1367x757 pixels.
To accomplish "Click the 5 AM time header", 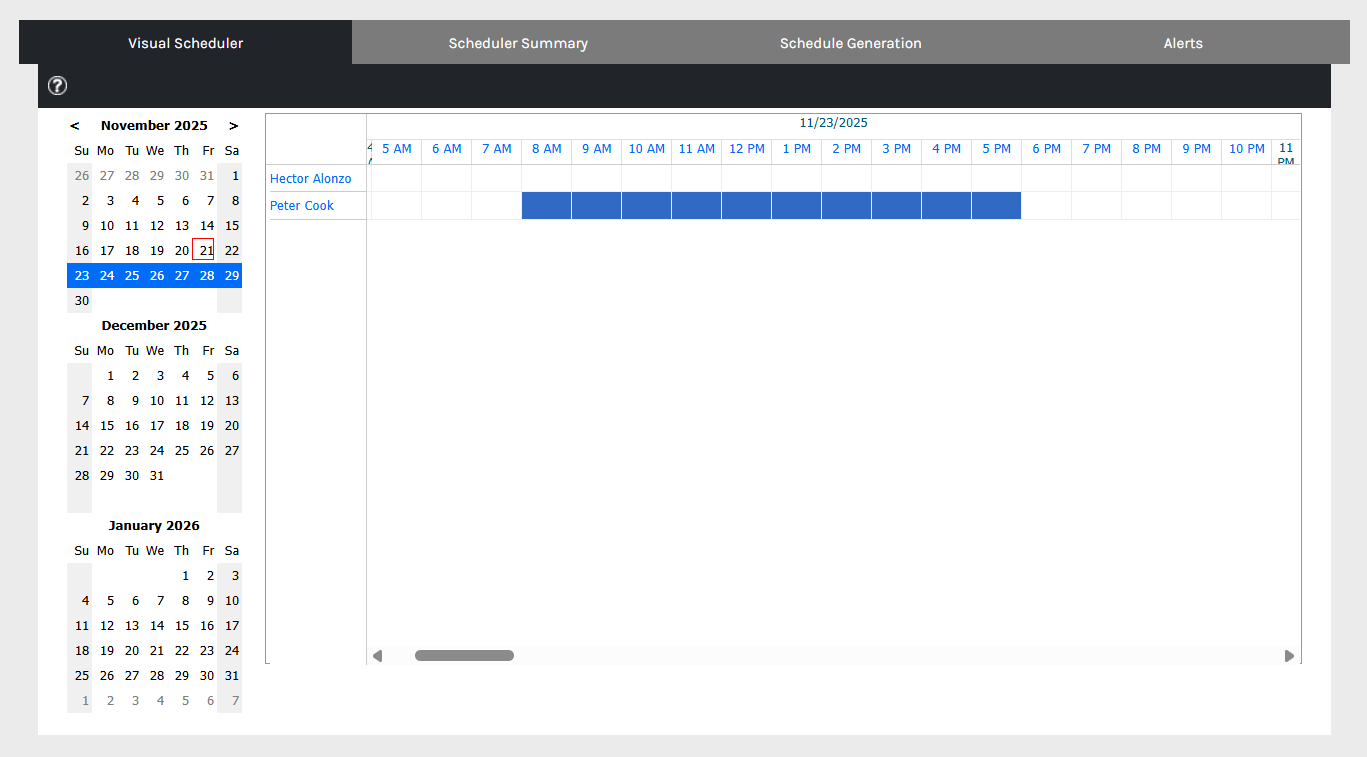I will tap(397, 149).
